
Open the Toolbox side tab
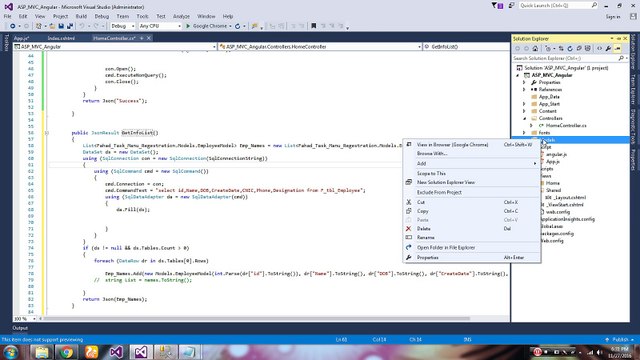6,43
